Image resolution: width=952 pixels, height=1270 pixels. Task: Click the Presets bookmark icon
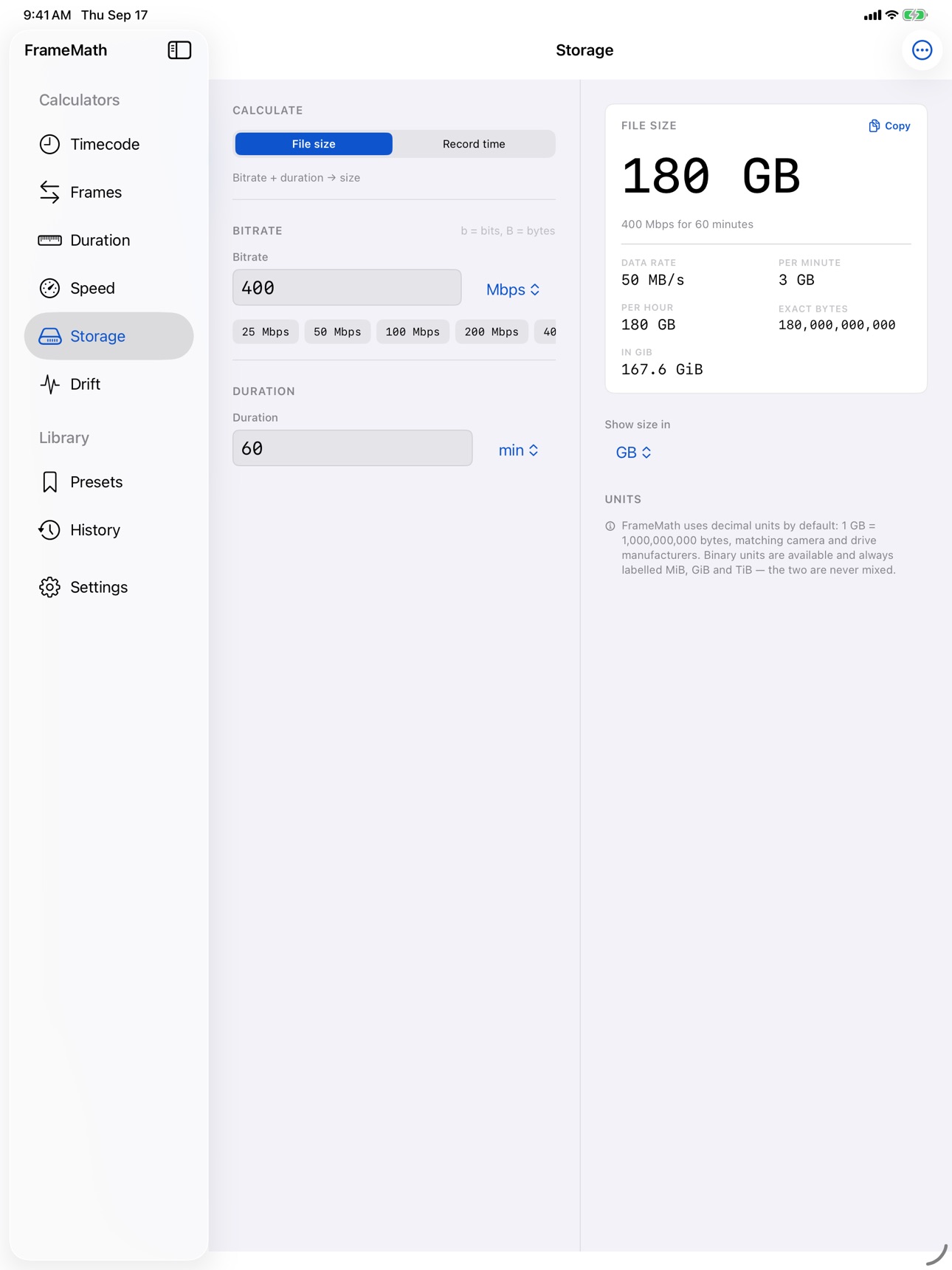tap(49, 482)
